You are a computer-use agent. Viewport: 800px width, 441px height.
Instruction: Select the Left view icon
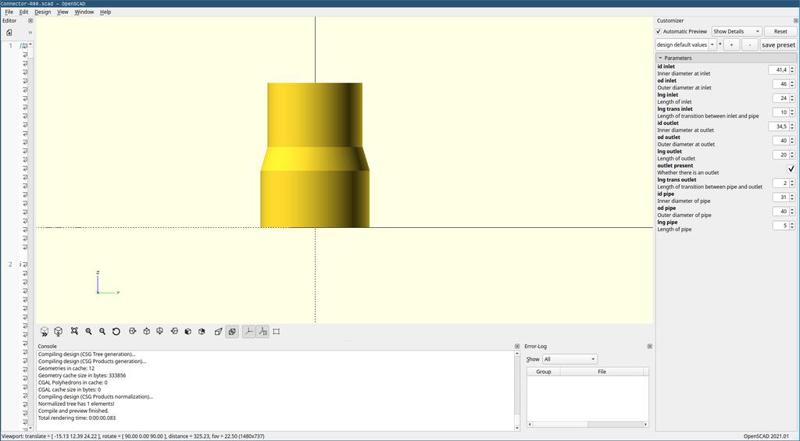(174, 332)
